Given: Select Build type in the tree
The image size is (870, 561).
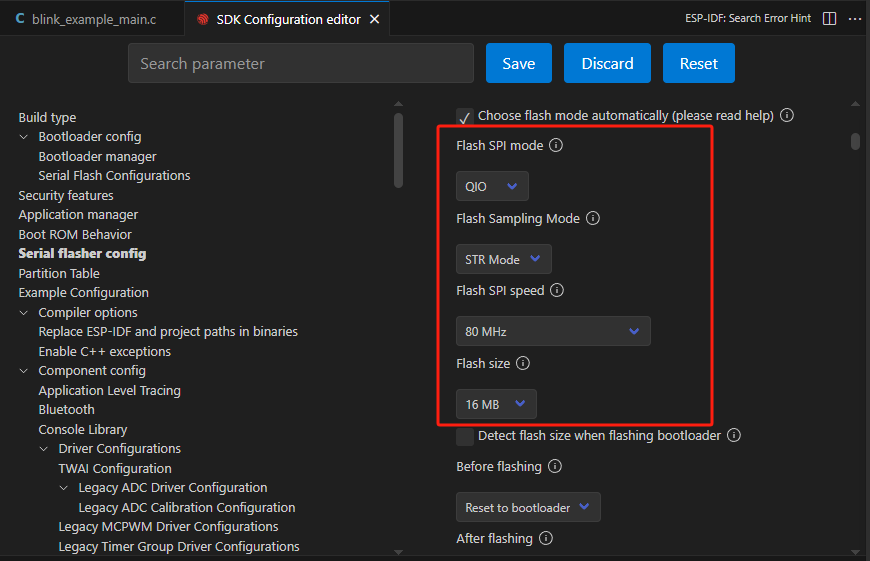Looking at the screenshot, I should (x=47, y=118).
